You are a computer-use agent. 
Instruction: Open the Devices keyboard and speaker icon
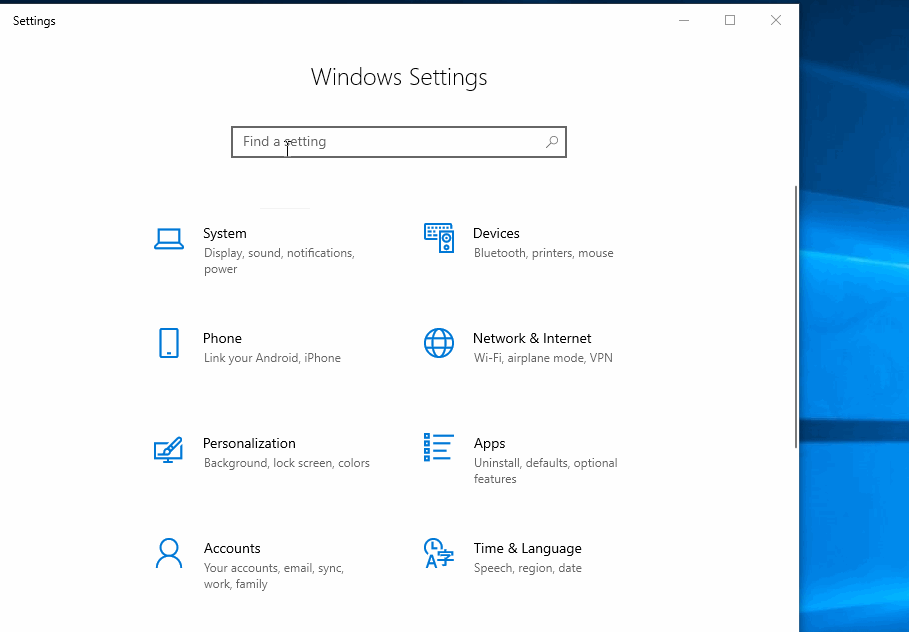coord(439,238)
